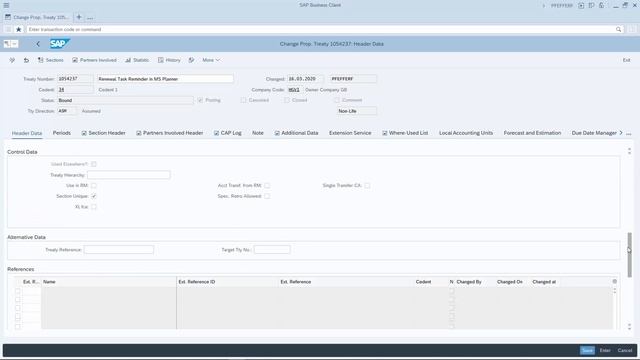Open the tab overflow ellipsis next to plus
The width and height of the screenshot is (640, 360).
click(x=90, y=18)
